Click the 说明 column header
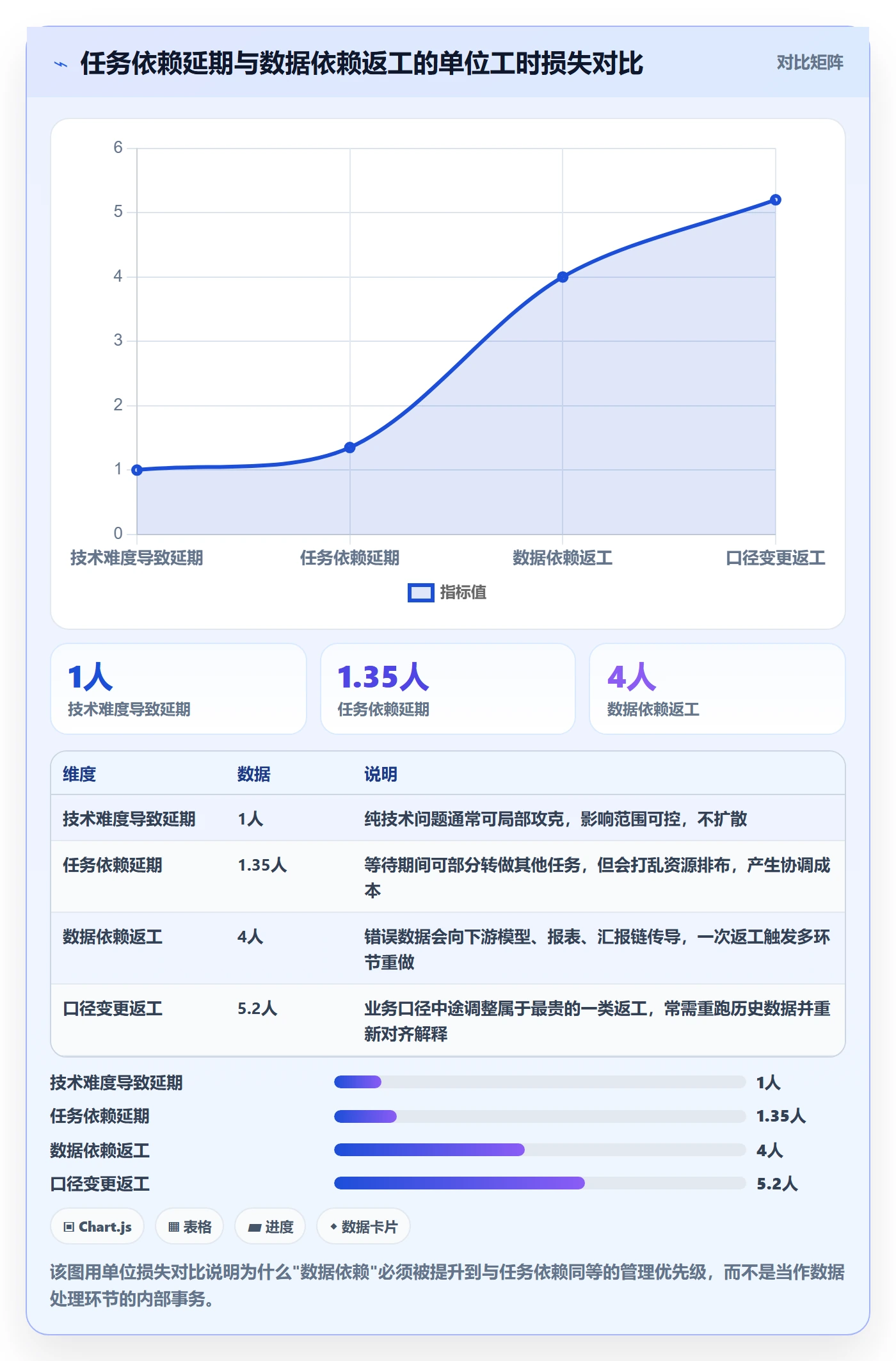 coord(381,774)
